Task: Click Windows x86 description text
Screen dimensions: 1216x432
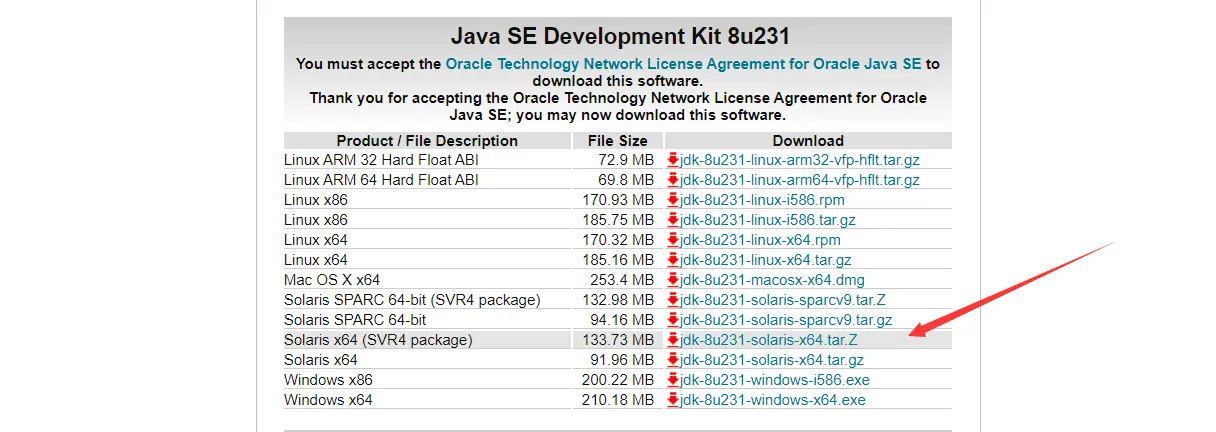Action: pyautogui.click(x=327, y=380)
